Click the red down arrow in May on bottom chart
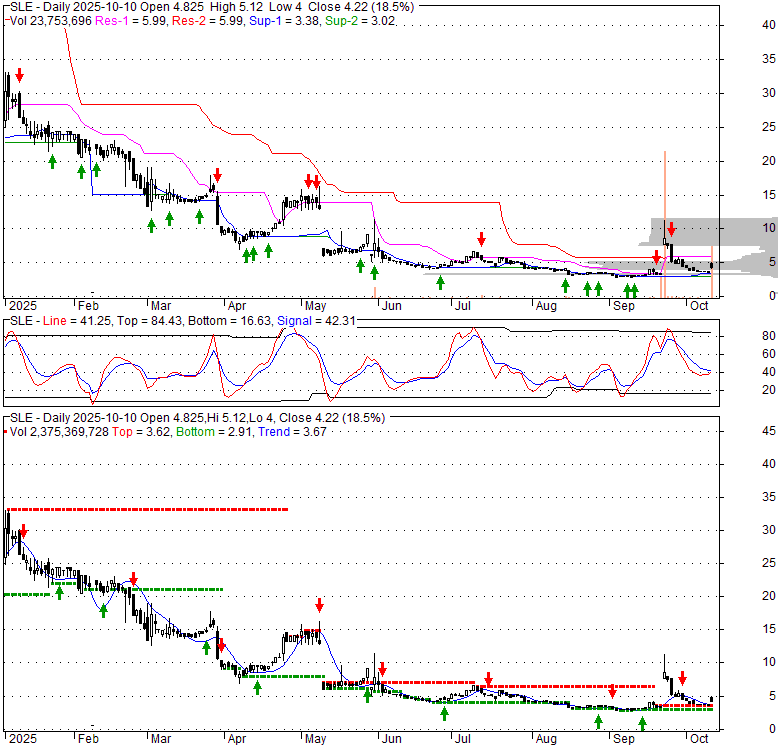The height and width of the screenshot is (745, 780). click(x=319, y=605)
